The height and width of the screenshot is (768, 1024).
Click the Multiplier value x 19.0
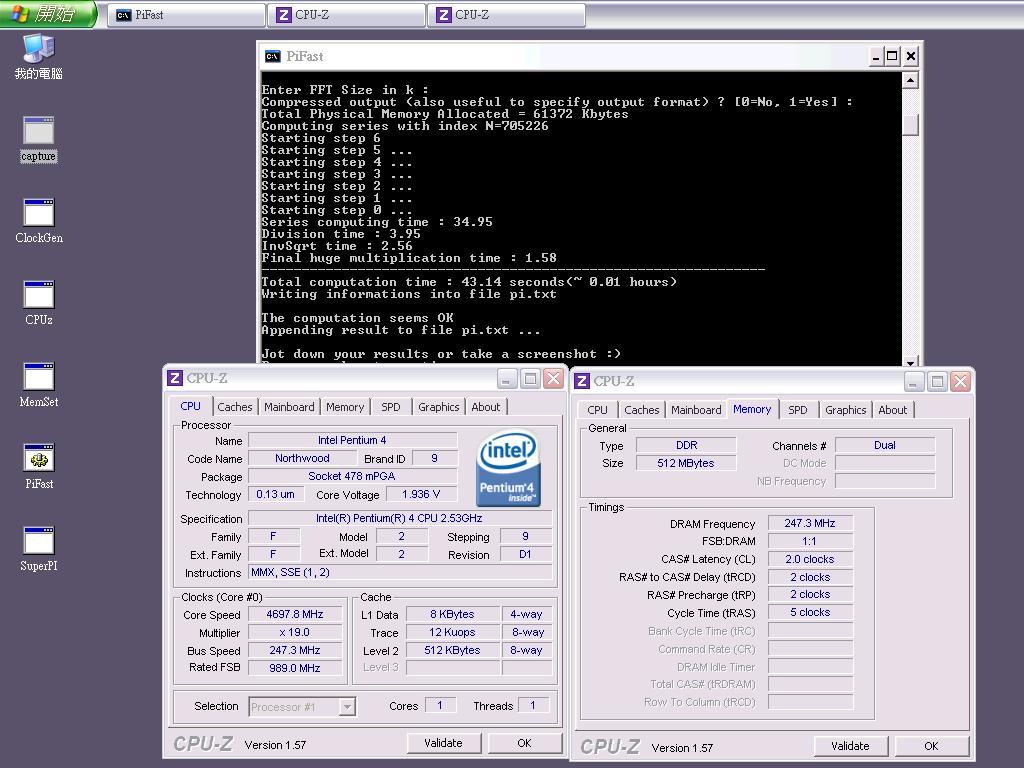pyautogui.click(x=295, y=633)
